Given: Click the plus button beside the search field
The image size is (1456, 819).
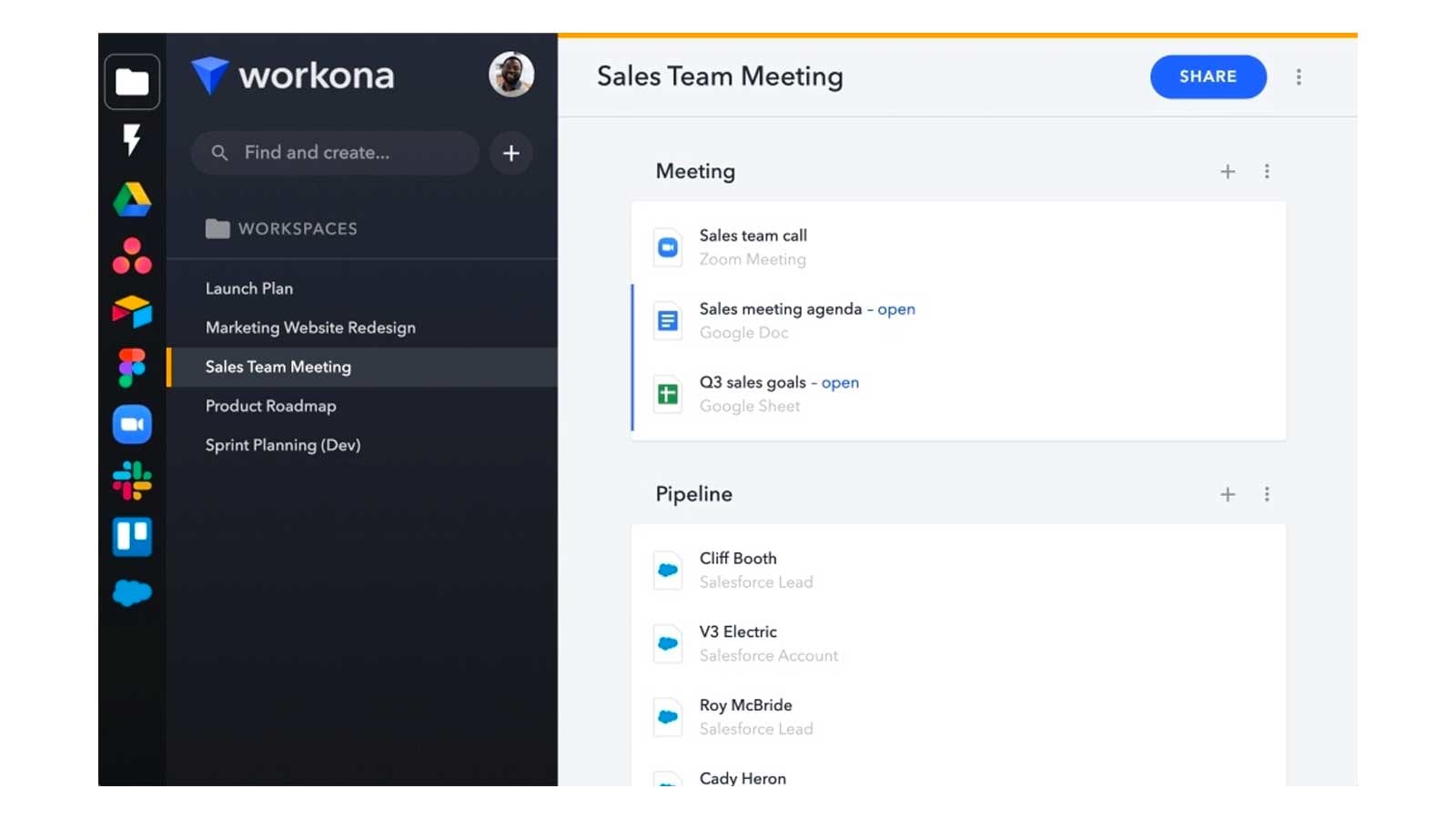Looking at the screenshot, I should 511,153.
